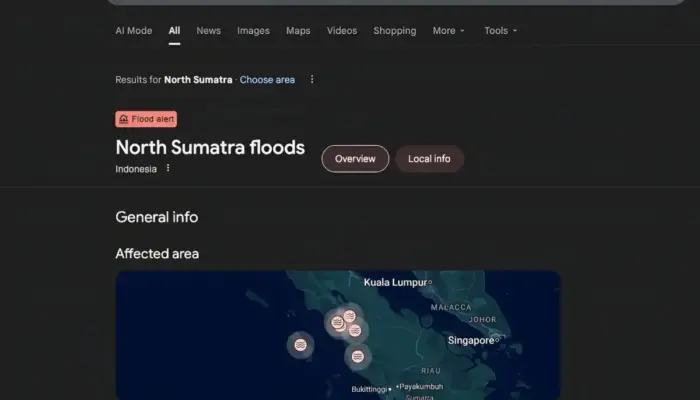Switch to the Images tab

click(x=253, y=31)
